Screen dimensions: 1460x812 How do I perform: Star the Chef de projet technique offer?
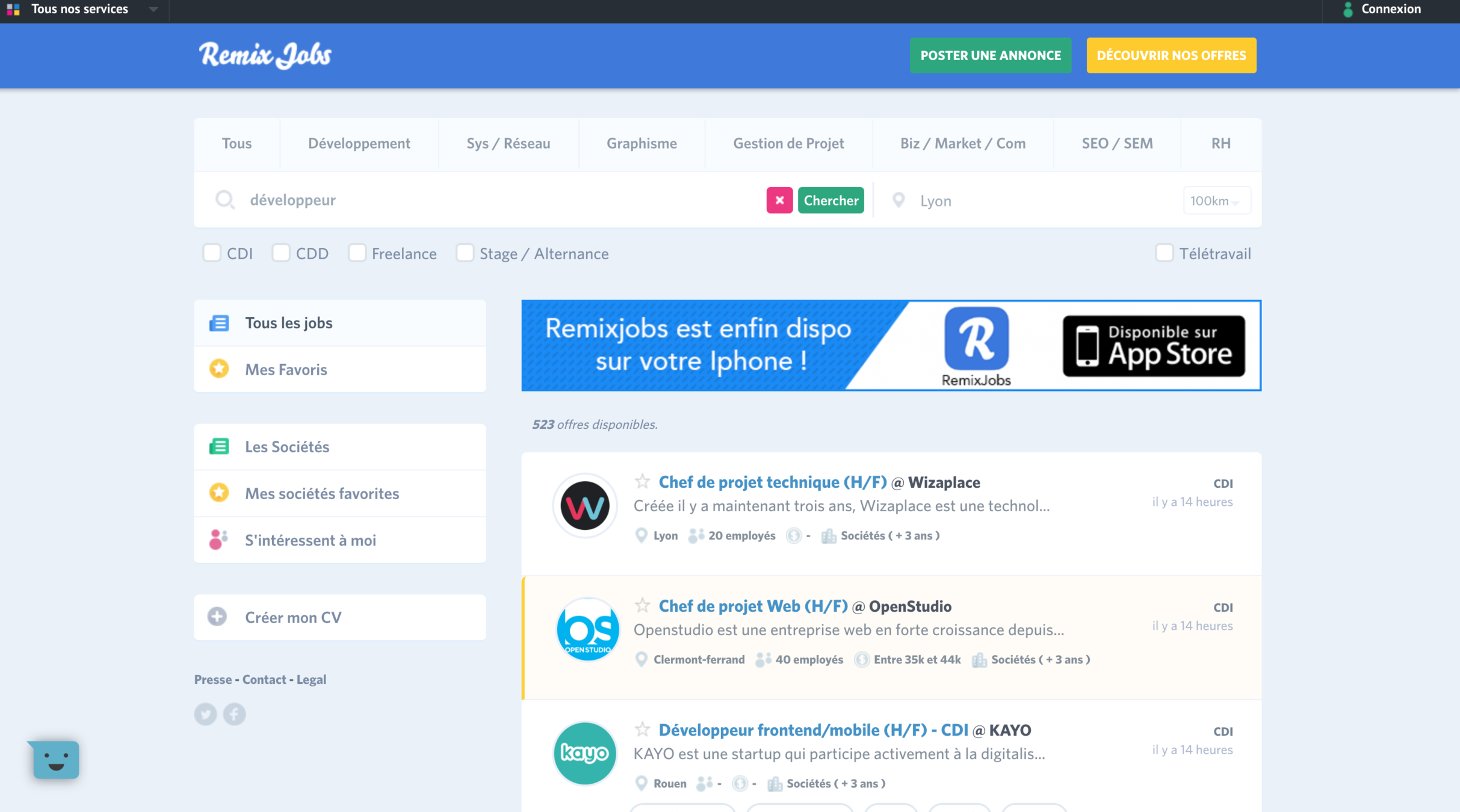(x=642, y=482)
